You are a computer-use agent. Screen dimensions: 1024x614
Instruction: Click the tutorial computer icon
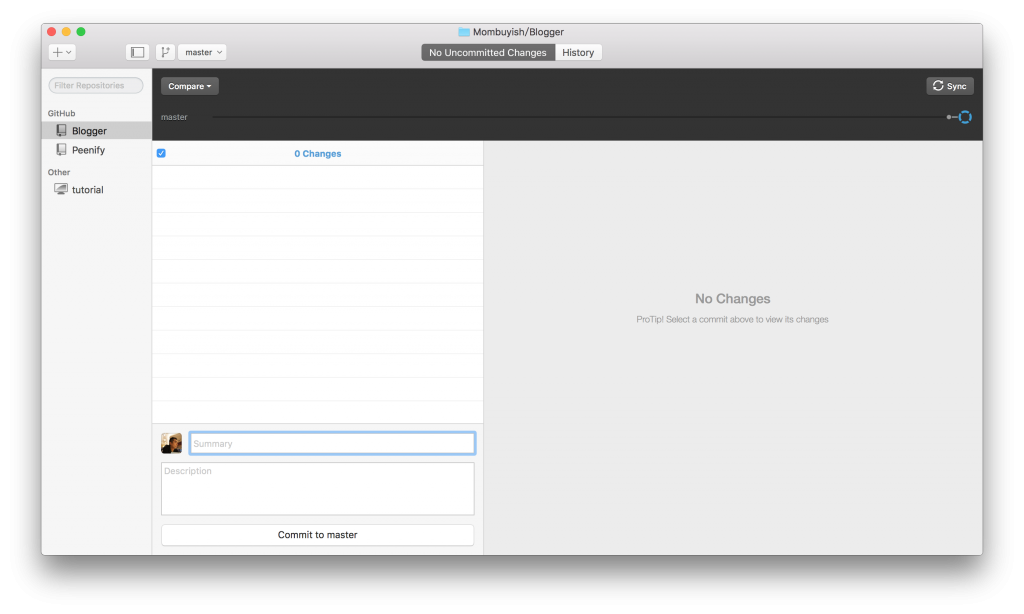pos(61,189)
